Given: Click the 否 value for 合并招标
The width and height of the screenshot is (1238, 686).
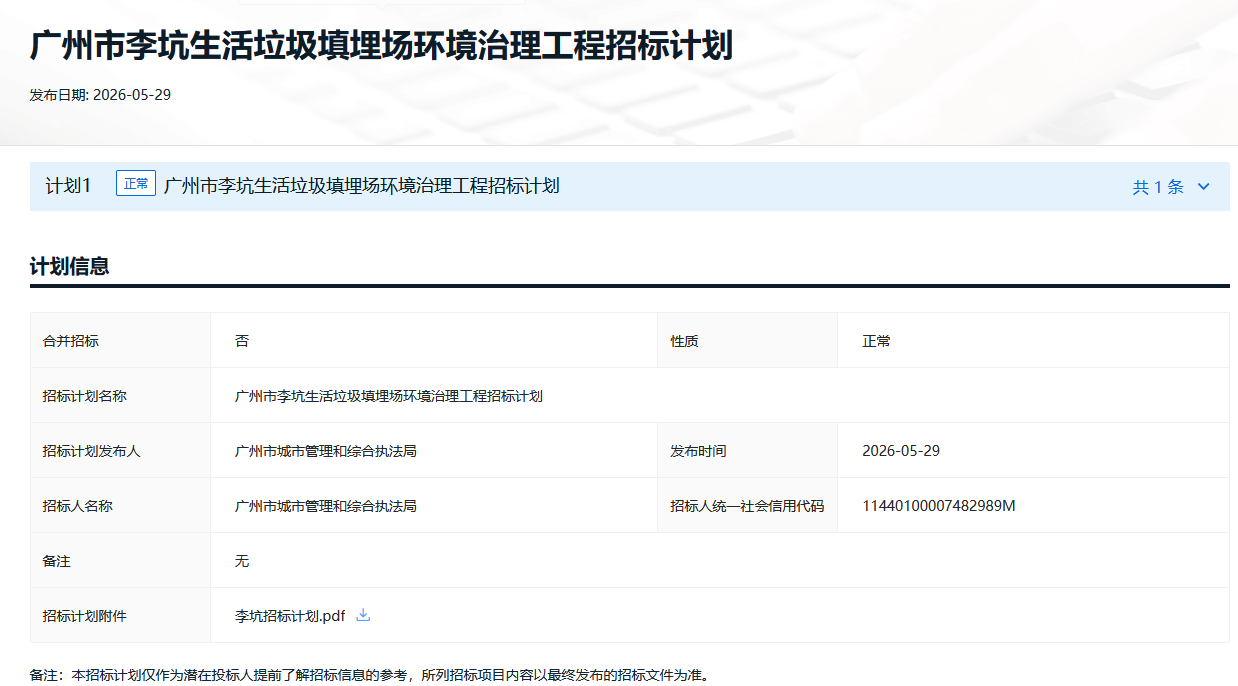Looking at the screenshot, I should click(242, 341).
